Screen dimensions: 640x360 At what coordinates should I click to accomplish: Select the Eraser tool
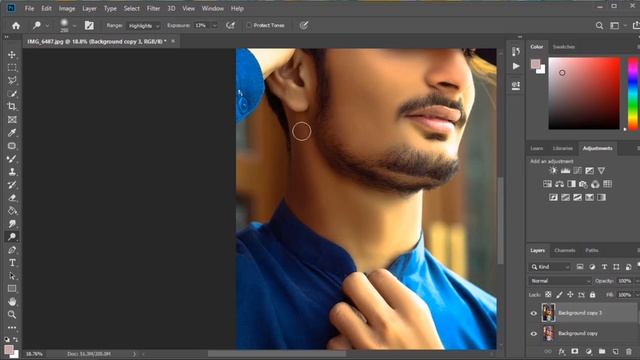click(12, 198)
